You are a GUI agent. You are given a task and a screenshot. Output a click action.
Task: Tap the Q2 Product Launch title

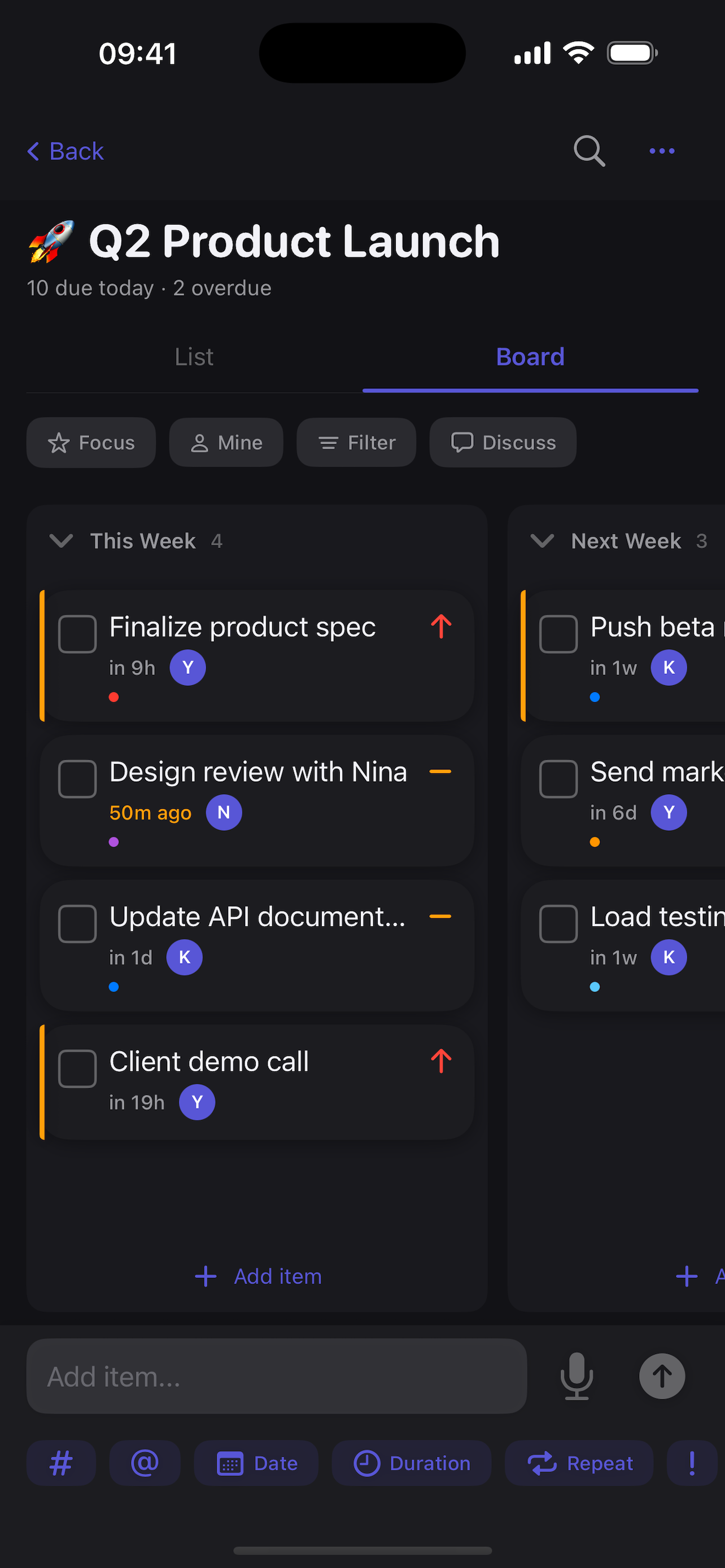pyautogui.click(x=295, y=242)
